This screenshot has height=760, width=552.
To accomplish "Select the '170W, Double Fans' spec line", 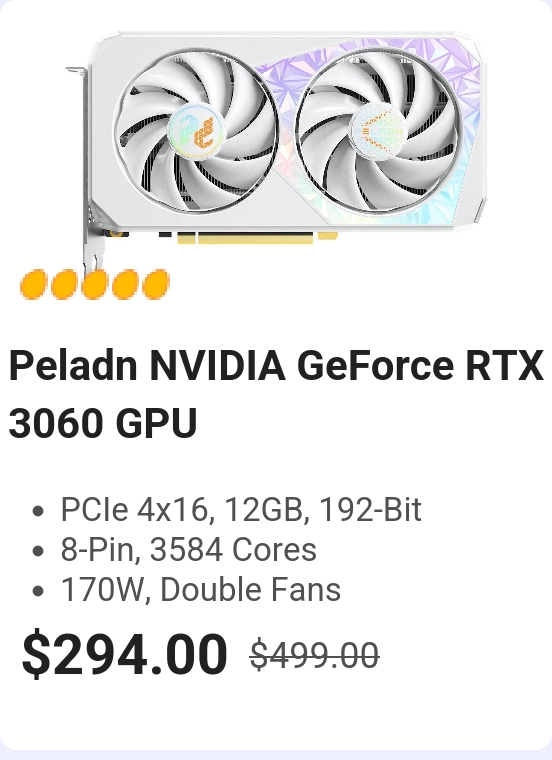I will [x=201, y=590].
